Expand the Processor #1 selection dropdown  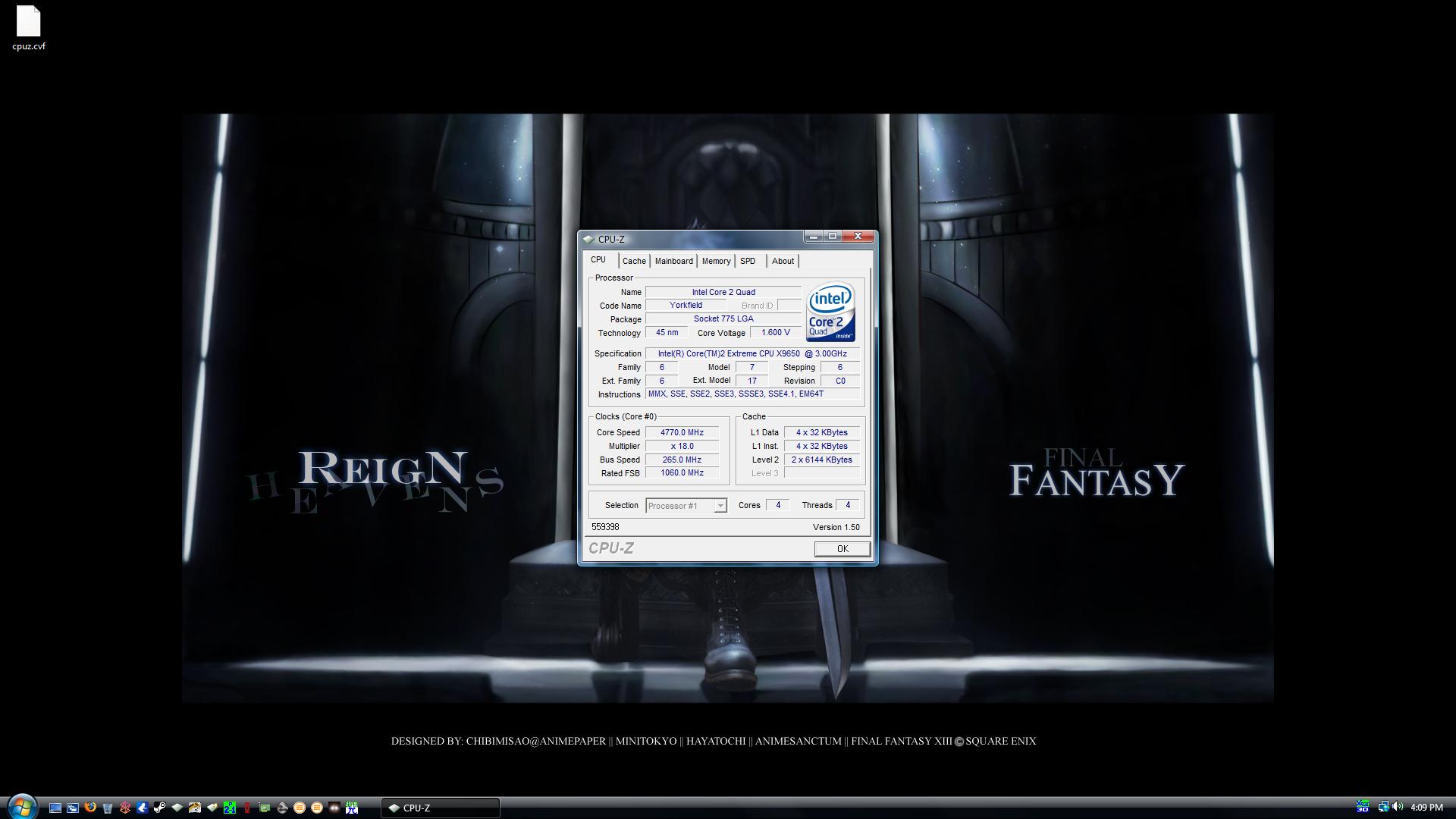pos(720,506)
